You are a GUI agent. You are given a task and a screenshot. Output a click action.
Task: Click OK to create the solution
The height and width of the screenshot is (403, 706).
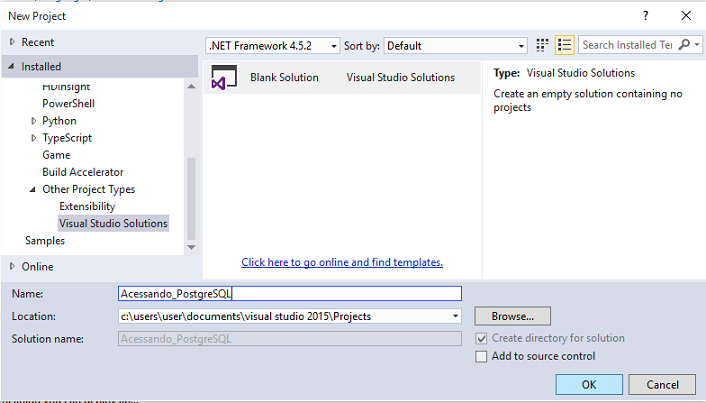589,385
